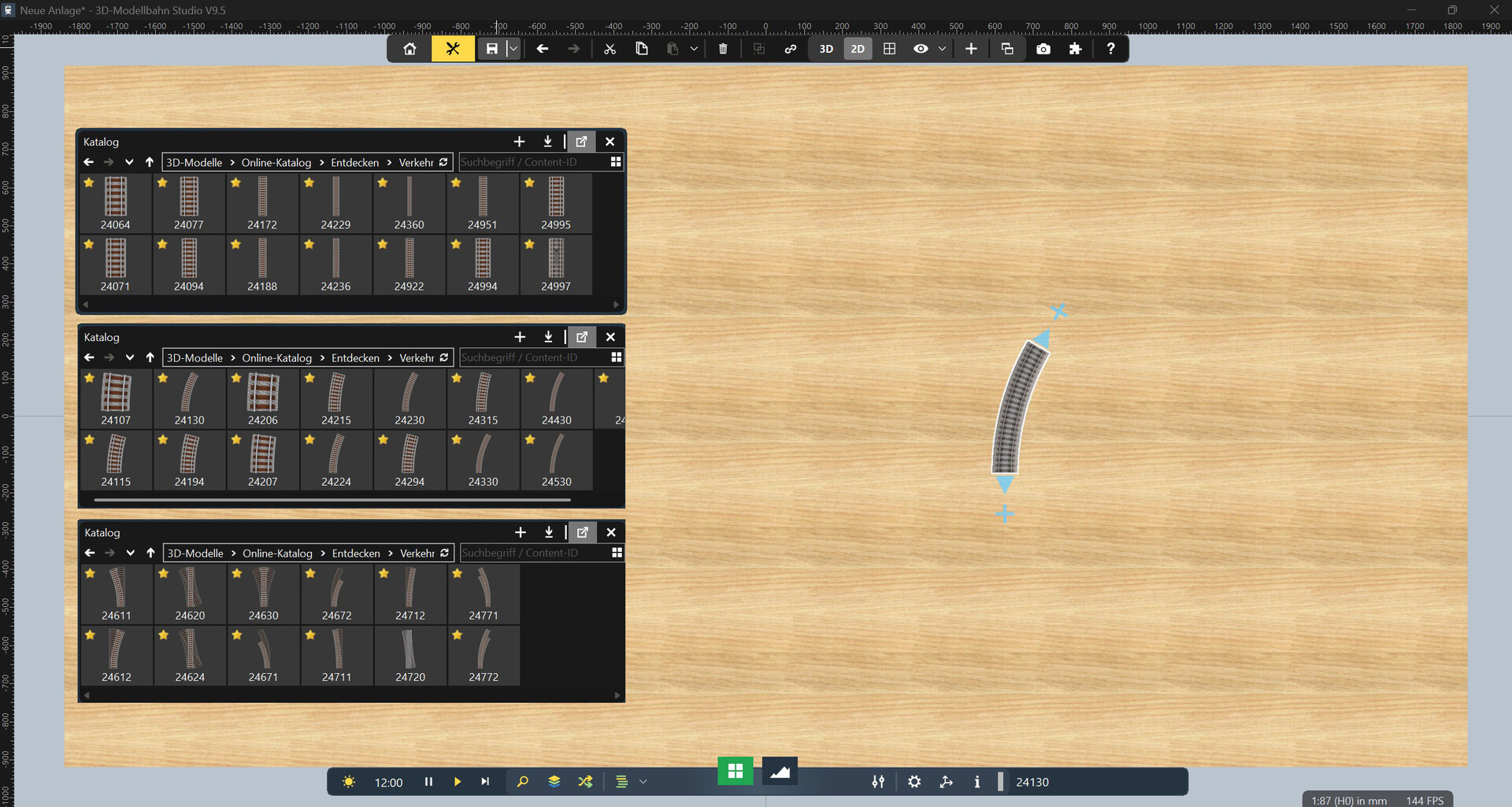
Task: Open the sliders adjustment icon in bottom bar
Action: coord(878,782)
